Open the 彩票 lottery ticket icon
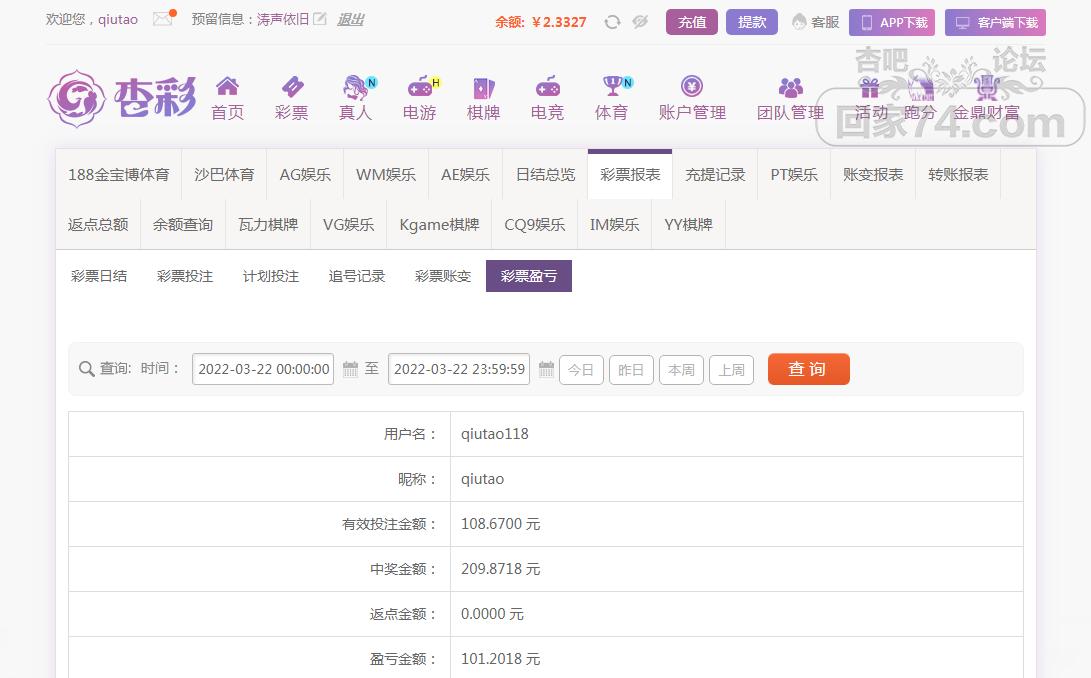This screenshot has width=1091, height=678. (x=291, y=87)
